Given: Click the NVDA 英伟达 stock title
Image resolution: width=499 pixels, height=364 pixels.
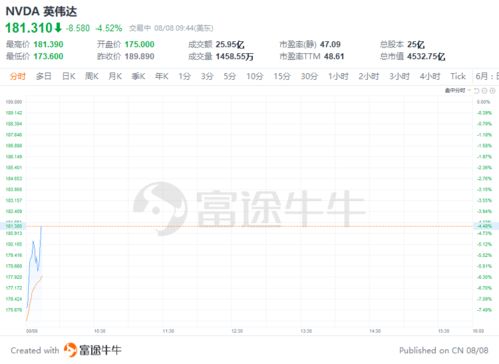Looking at the screenshot, I should pyautogui.click(x=41, y=11).
